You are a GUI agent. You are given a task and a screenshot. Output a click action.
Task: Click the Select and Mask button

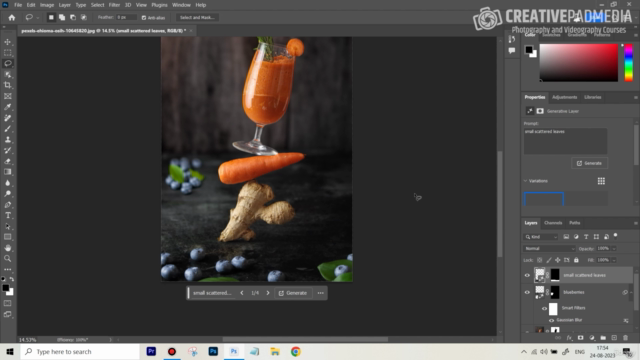coord(197,18)
